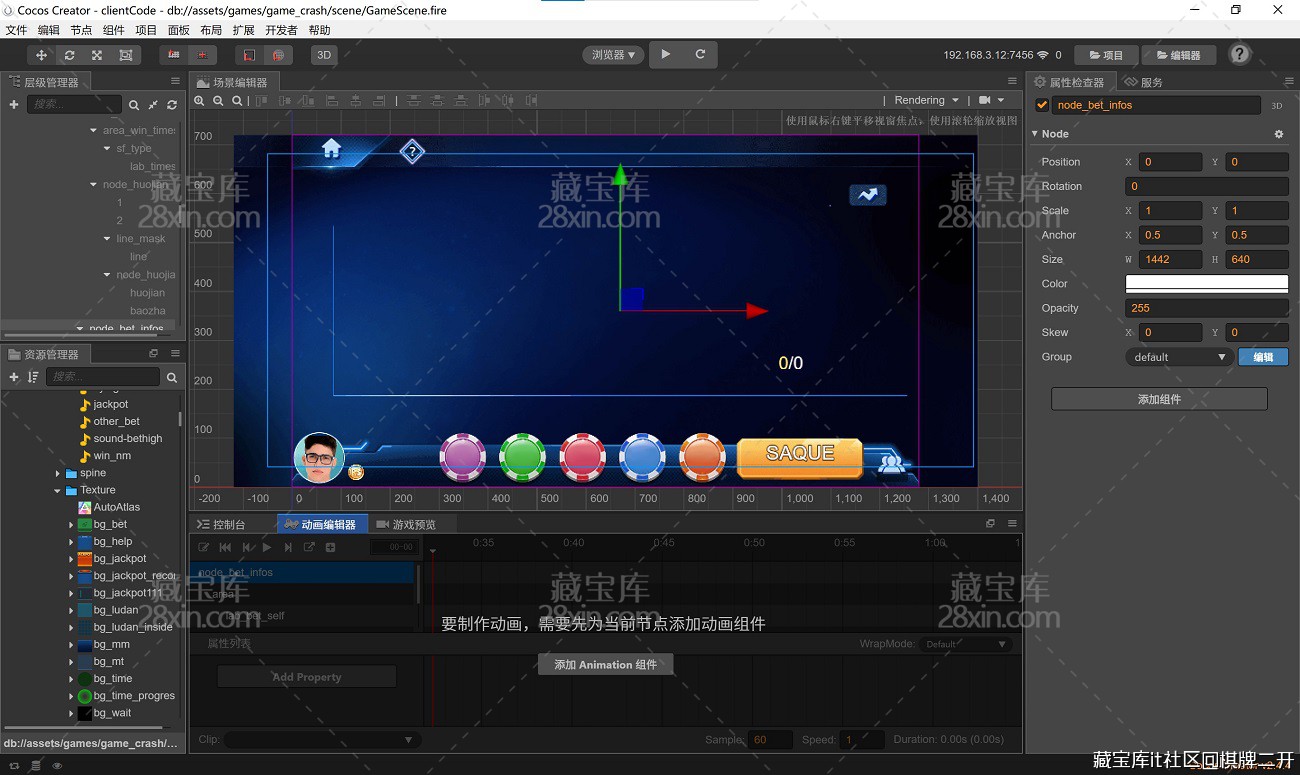
Task: Uncheck the node_bet_infos active checkbox
Action: [x=1042, y=105]
